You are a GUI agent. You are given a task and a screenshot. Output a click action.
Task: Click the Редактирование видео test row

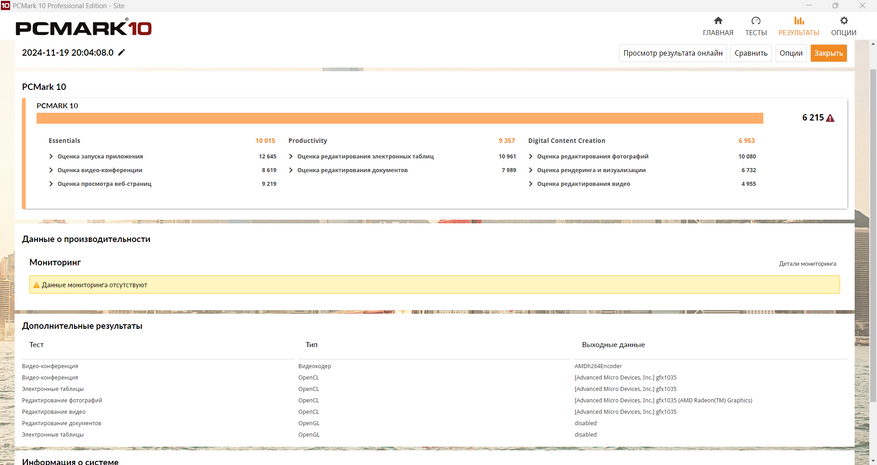[x=54, y=412]
